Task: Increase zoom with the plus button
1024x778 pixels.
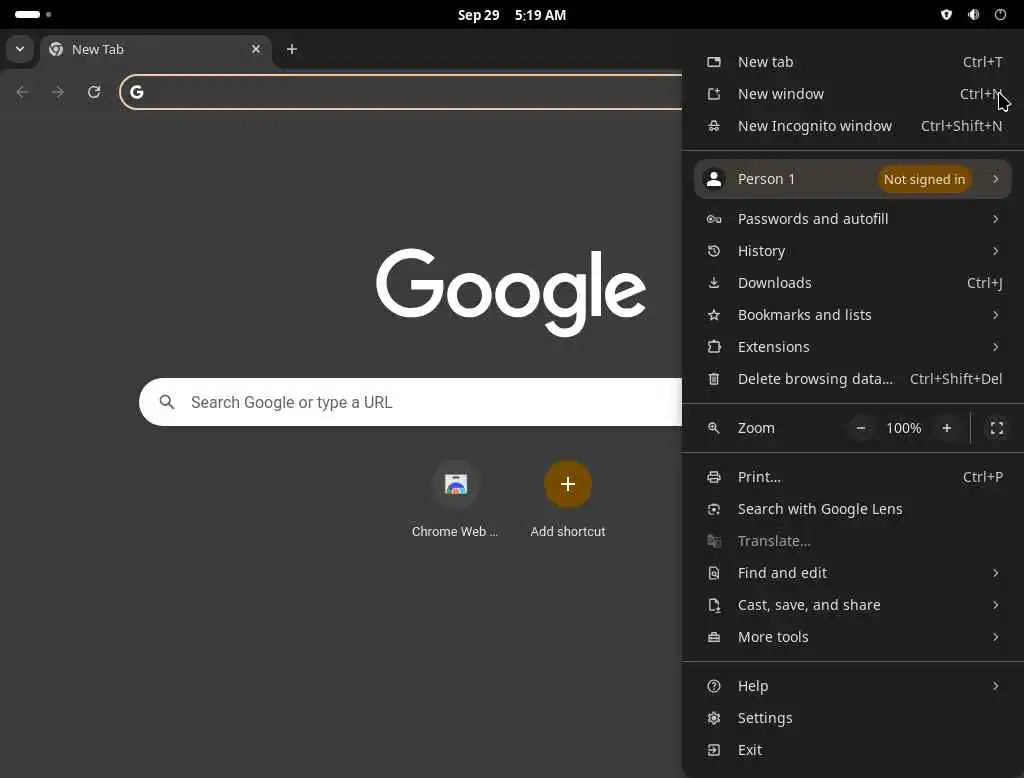Action: (x=946, y=428)
